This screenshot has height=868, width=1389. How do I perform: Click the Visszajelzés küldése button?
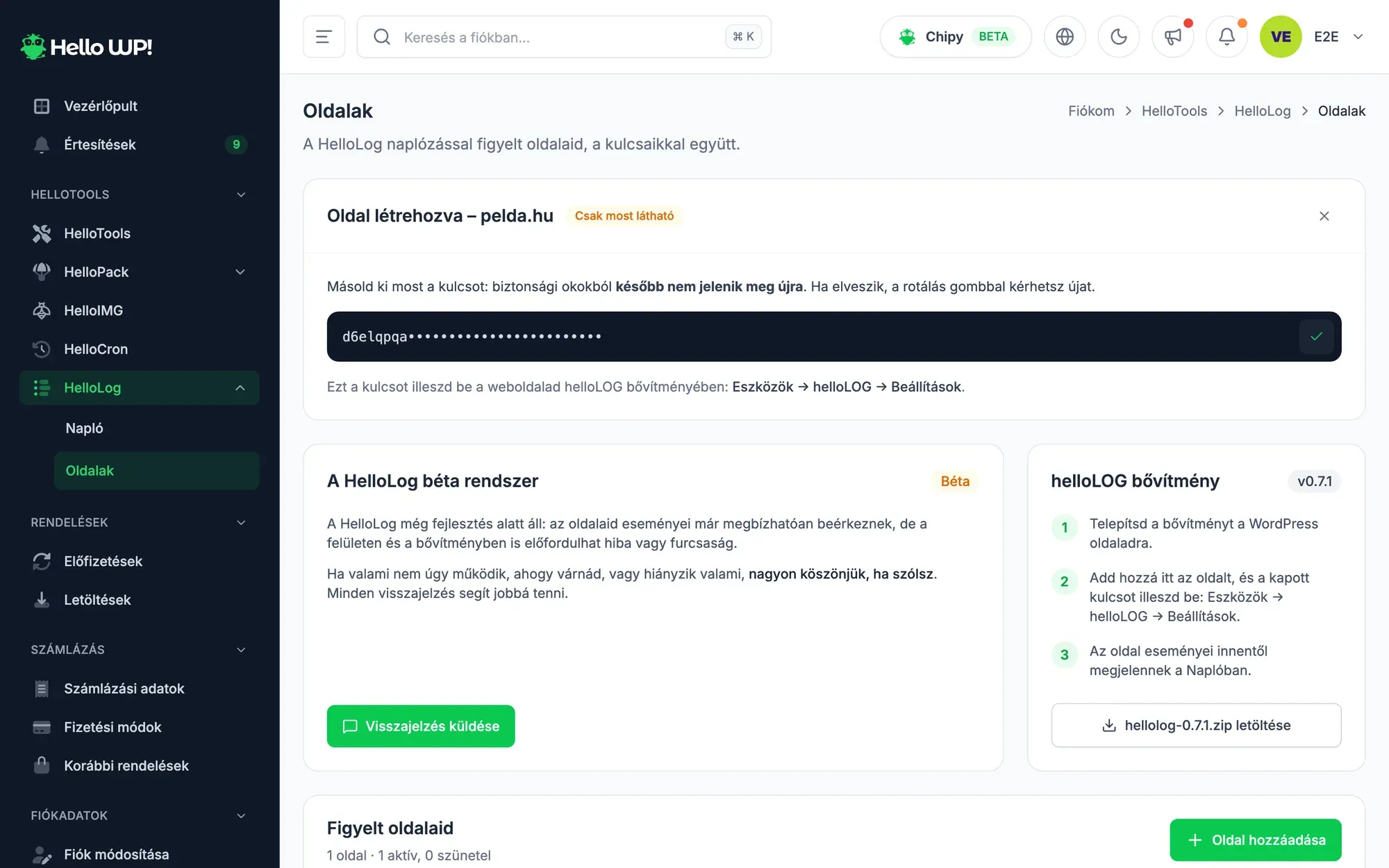421,726
